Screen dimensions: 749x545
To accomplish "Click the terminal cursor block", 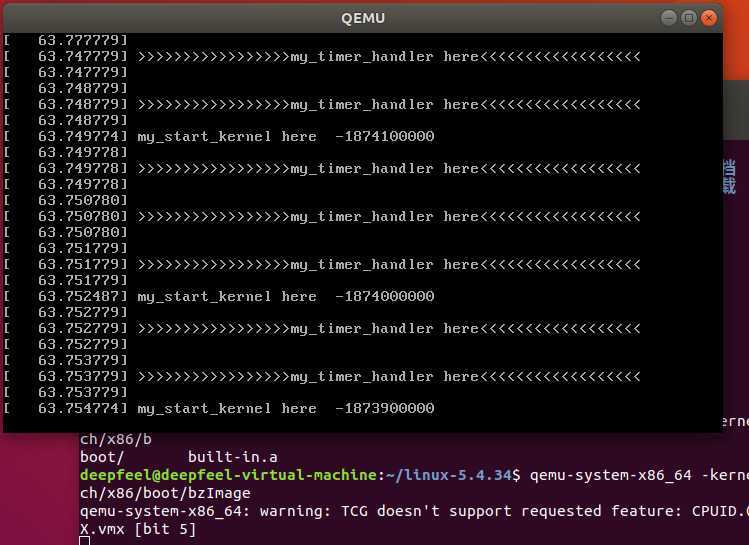I will [85, 541].
